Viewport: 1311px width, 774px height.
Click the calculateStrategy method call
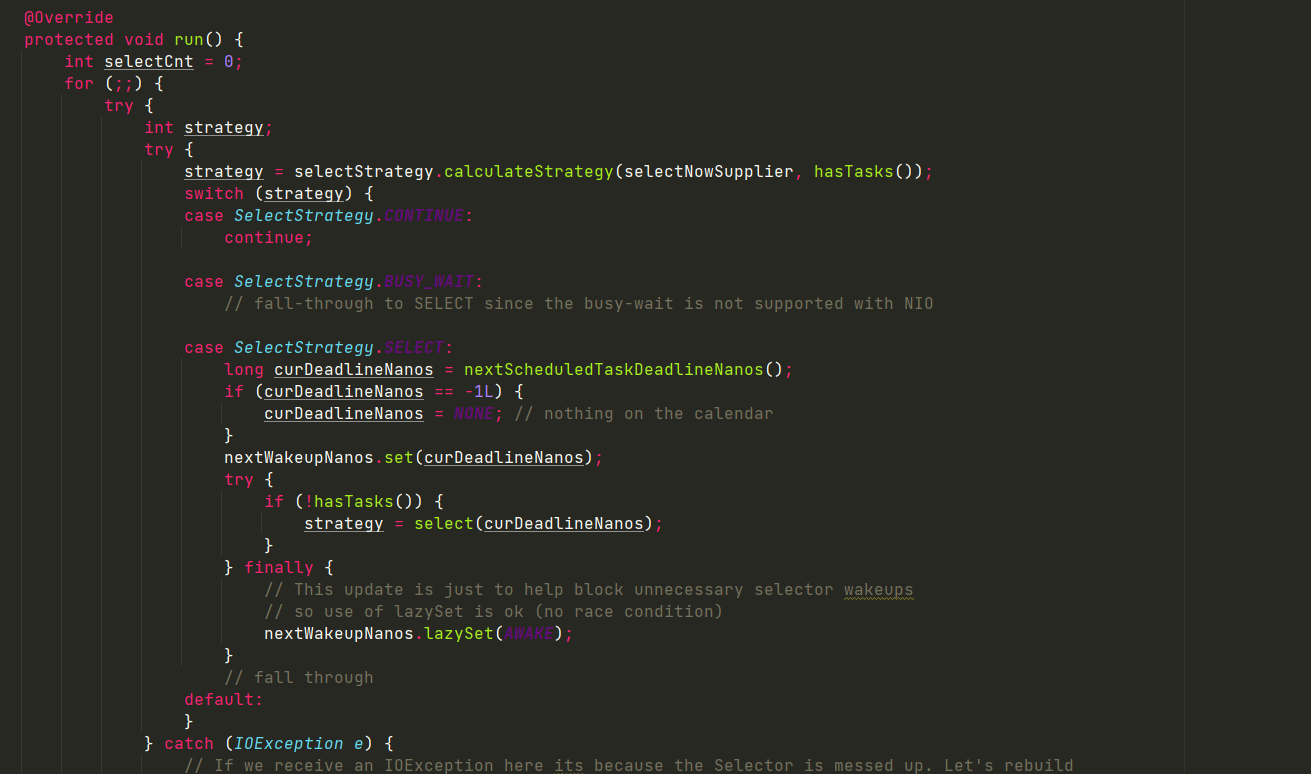(529, 171)
